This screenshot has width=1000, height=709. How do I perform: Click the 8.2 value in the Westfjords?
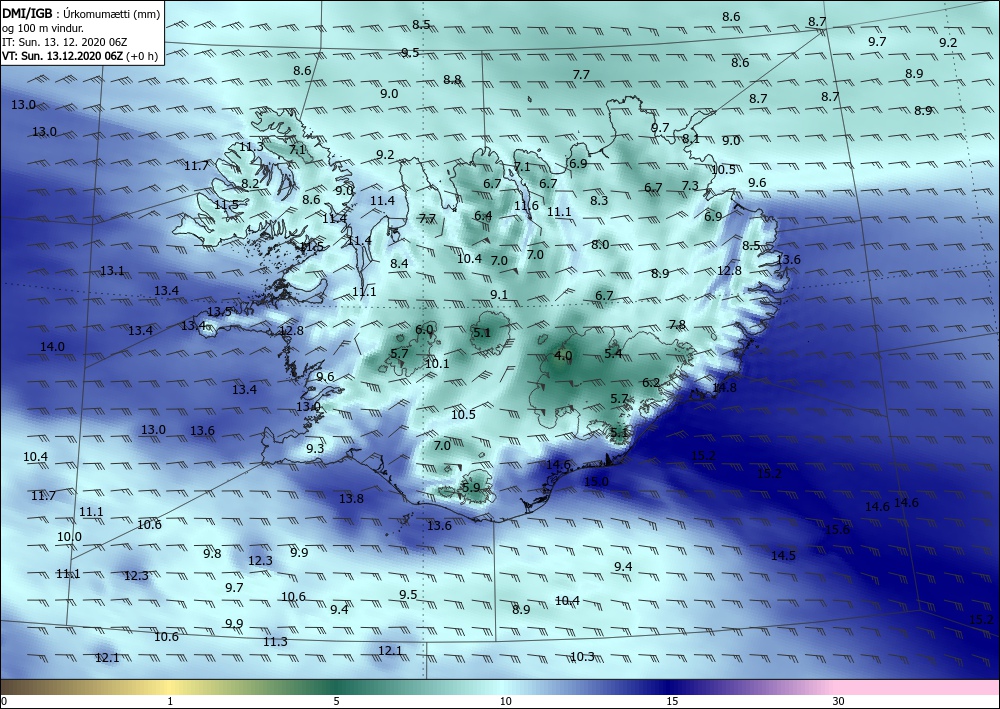pyautogui.click(x=250, y=184)
